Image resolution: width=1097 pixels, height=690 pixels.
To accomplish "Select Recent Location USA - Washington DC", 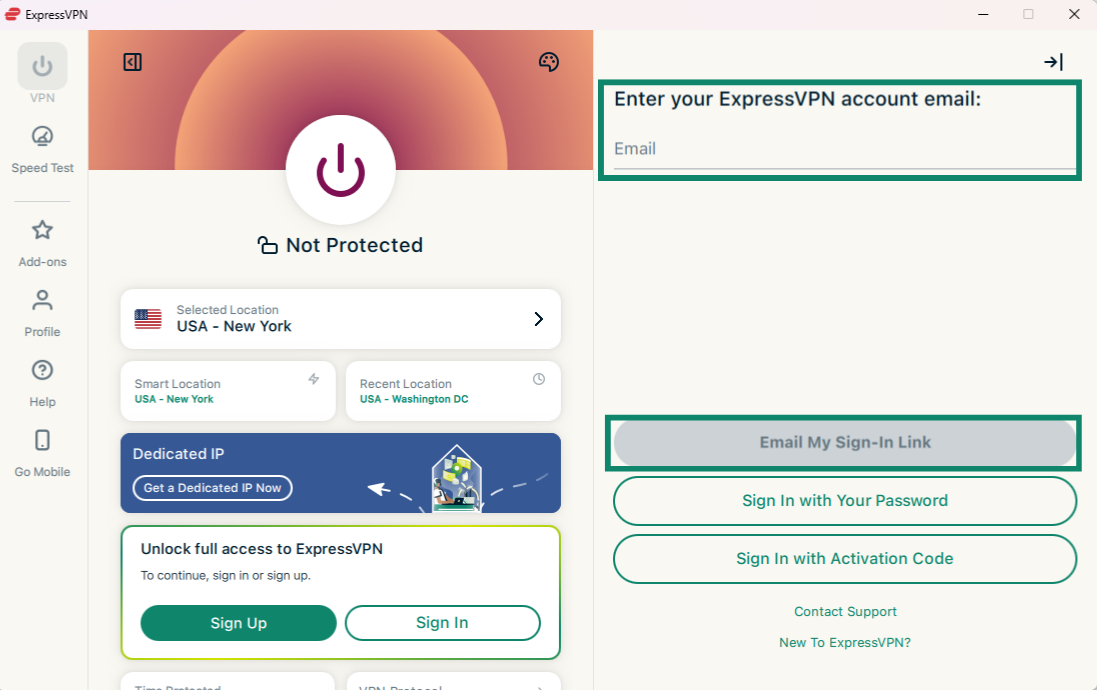I will [x=453, y=391].
